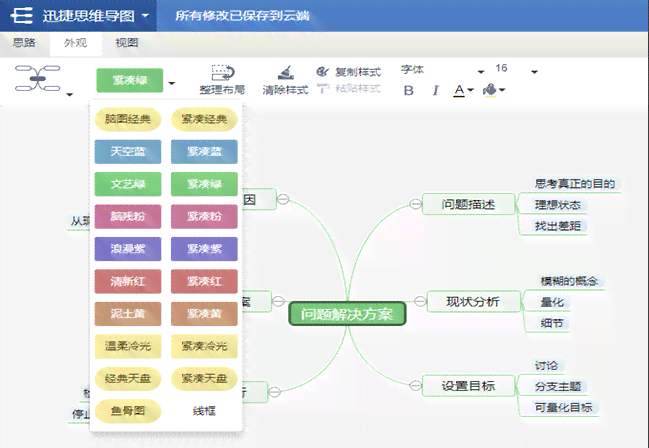Click the background fill color bucket icon
This screenshot has width=649, height=448.
490,90
